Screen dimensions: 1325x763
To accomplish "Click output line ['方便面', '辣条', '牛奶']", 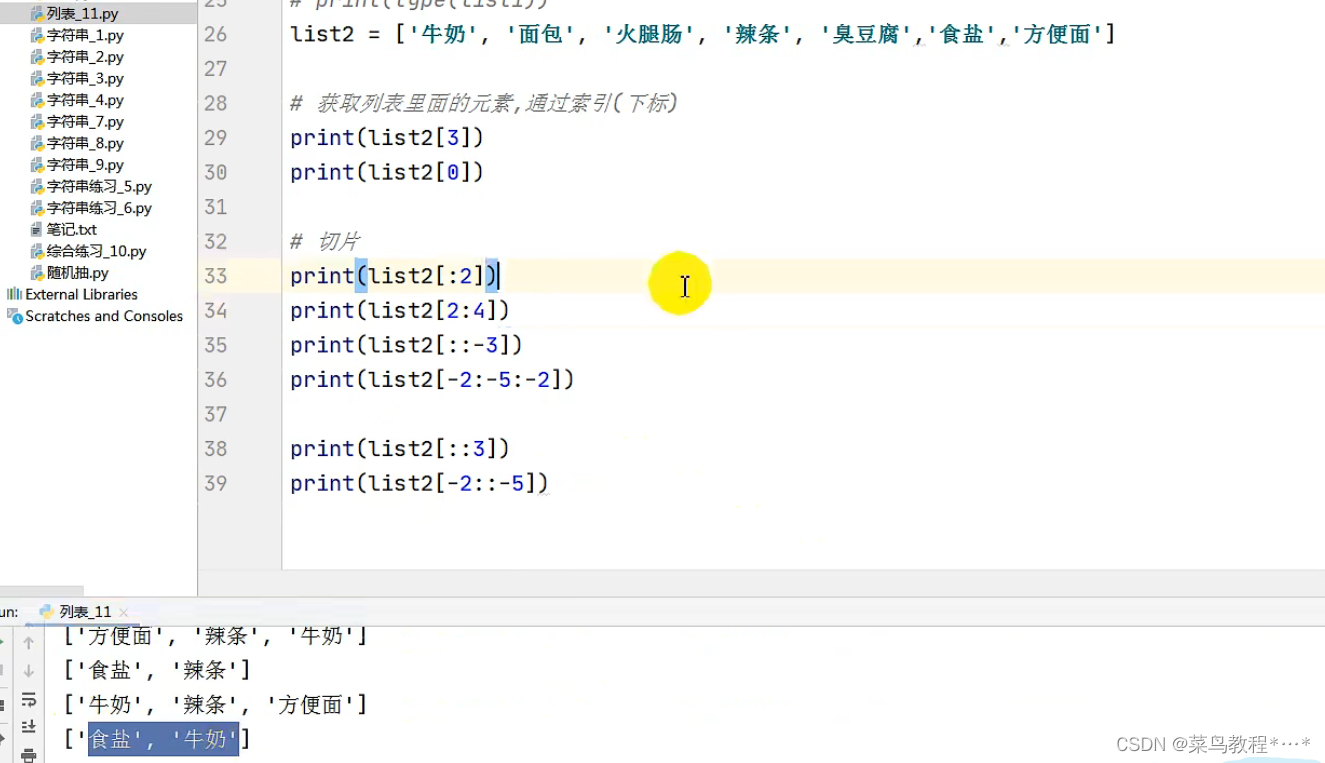I will point(215,635).
